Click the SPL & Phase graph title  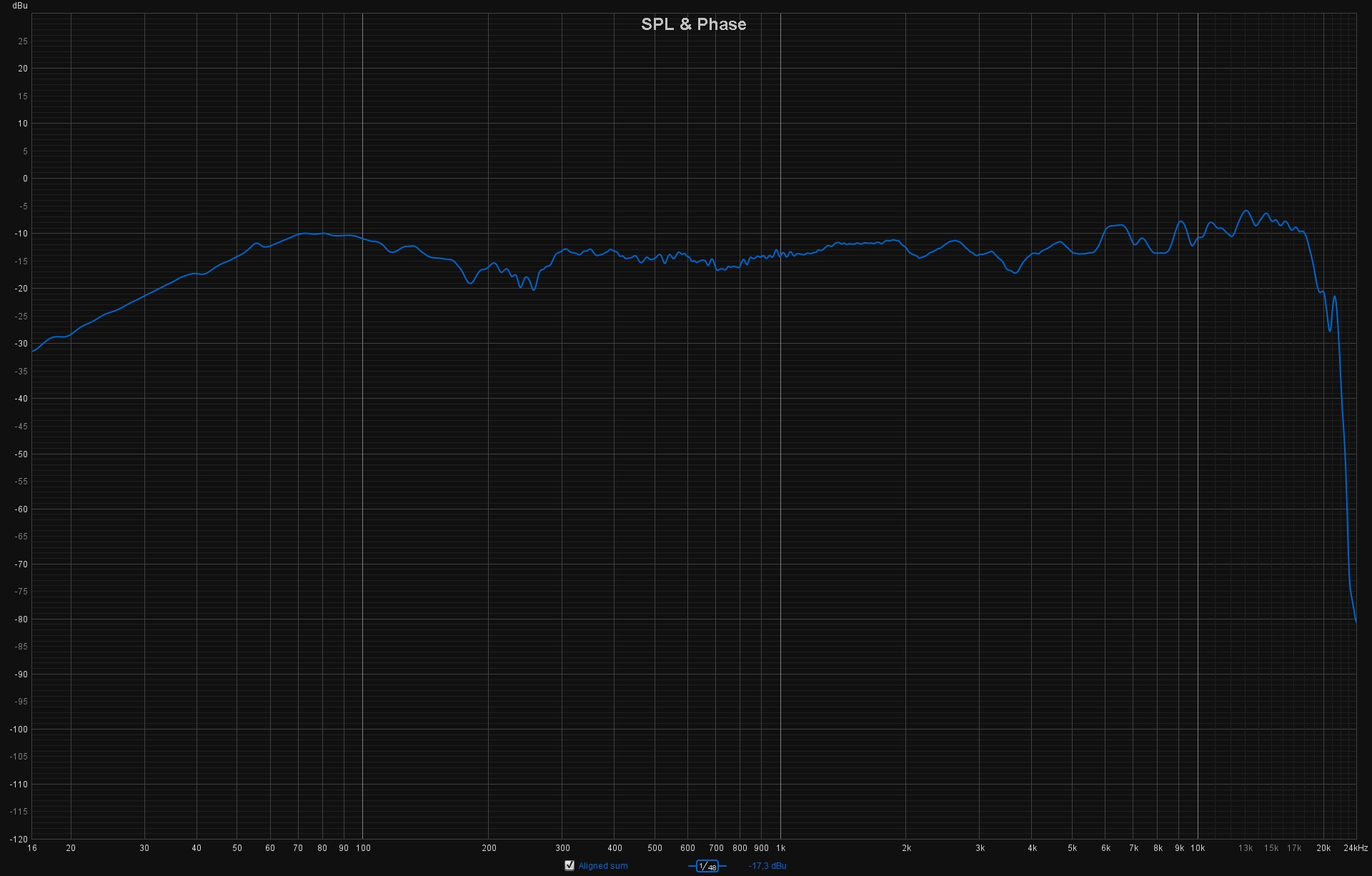[693, 24]
